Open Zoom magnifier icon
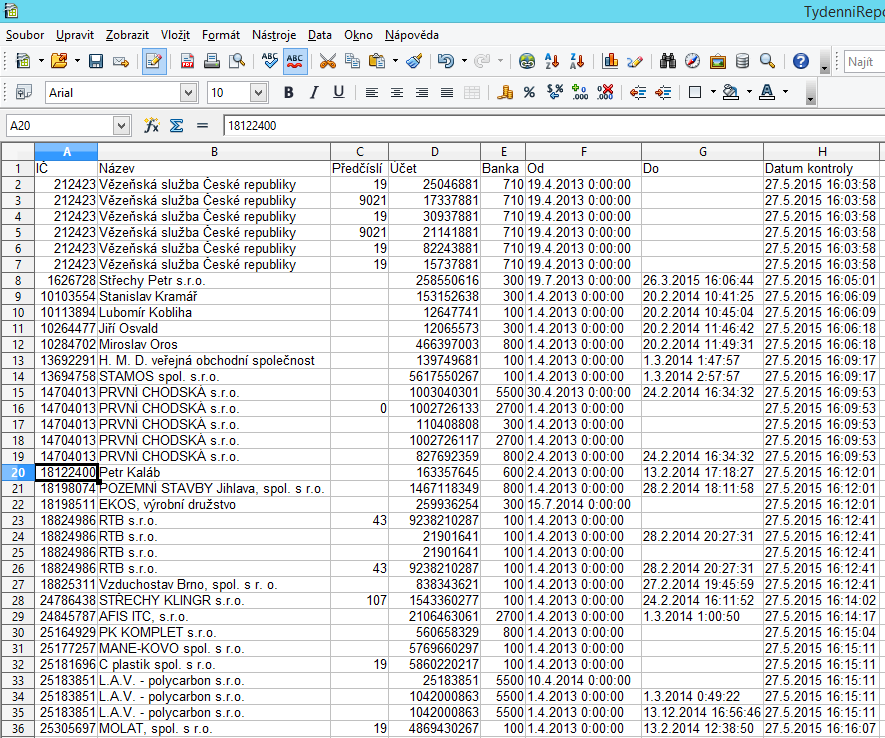 (x=767, y=60)
